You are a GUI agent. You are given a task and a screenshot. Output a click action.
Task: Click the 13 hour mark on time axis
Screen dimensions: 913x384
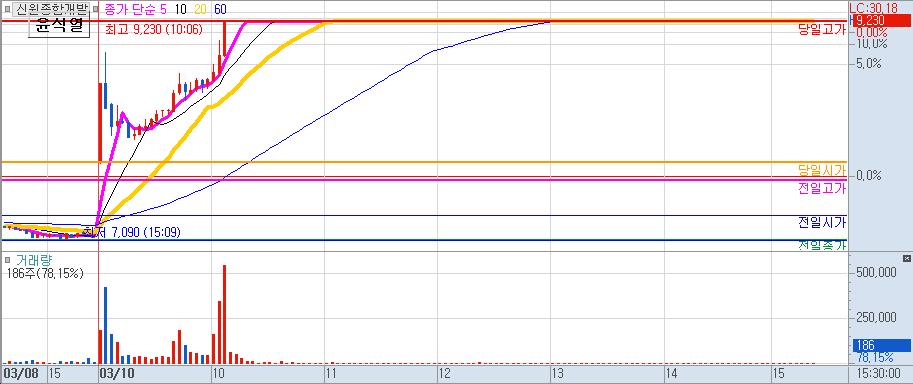point(559,372)
